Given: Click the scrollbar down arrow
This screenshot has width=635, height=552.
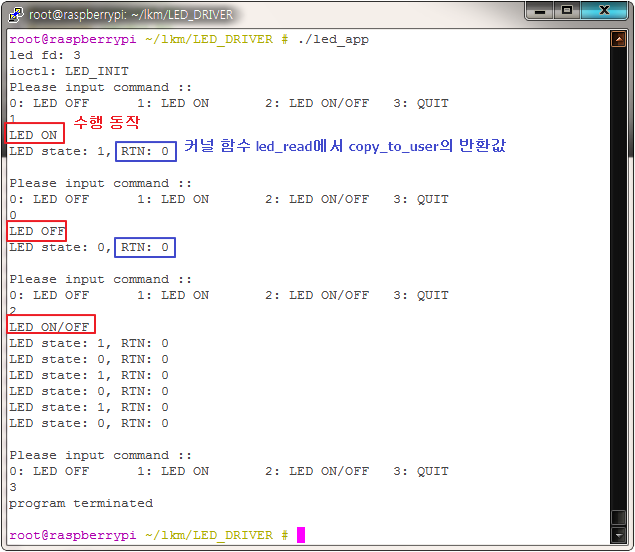Looking at the screenshot, I should pyautogui.click(x=618, y=535).
